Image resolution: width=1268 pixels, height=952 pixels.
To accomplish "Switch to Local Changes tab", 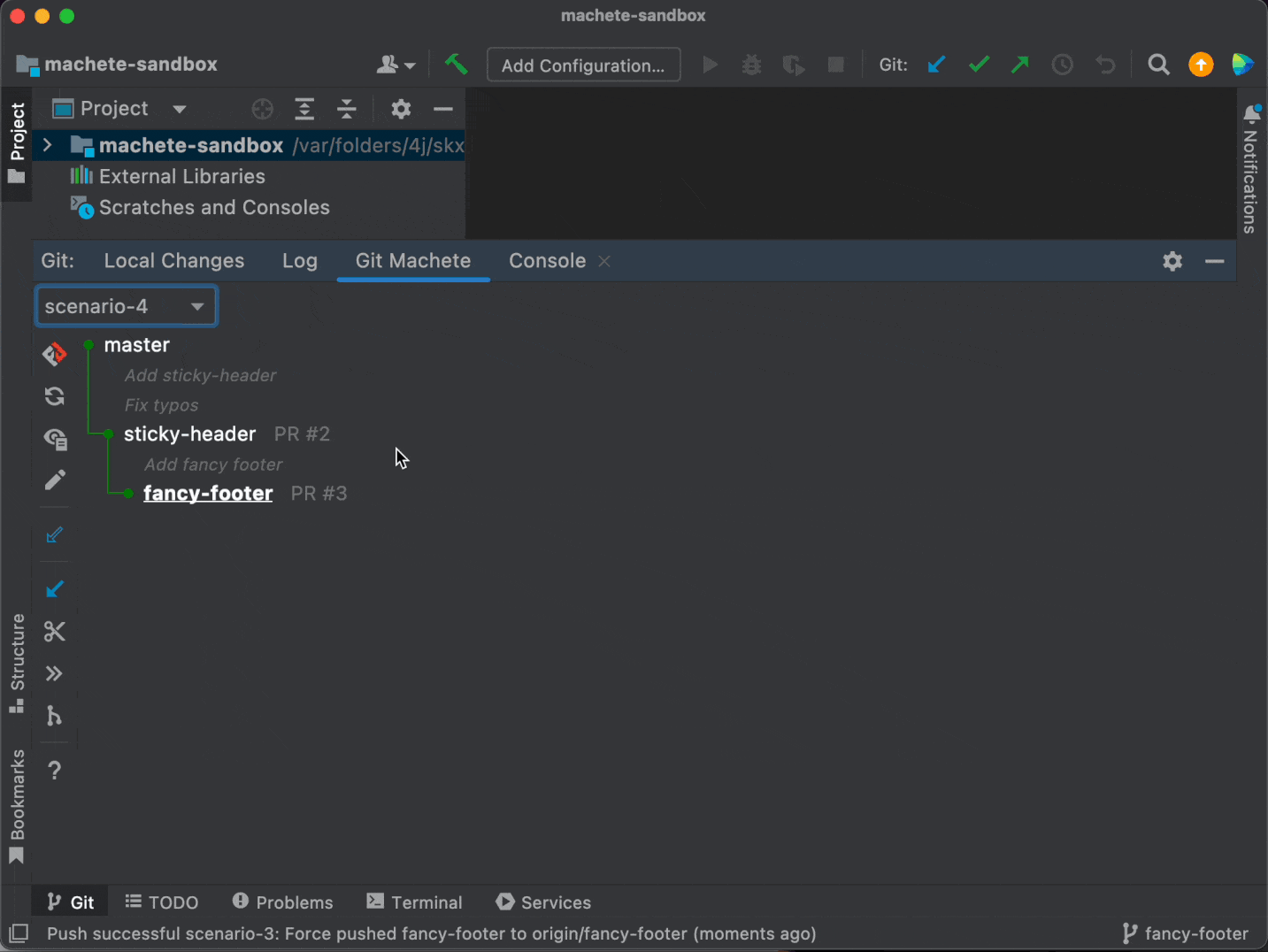I will pyautogui.click(x=174, y=261).
